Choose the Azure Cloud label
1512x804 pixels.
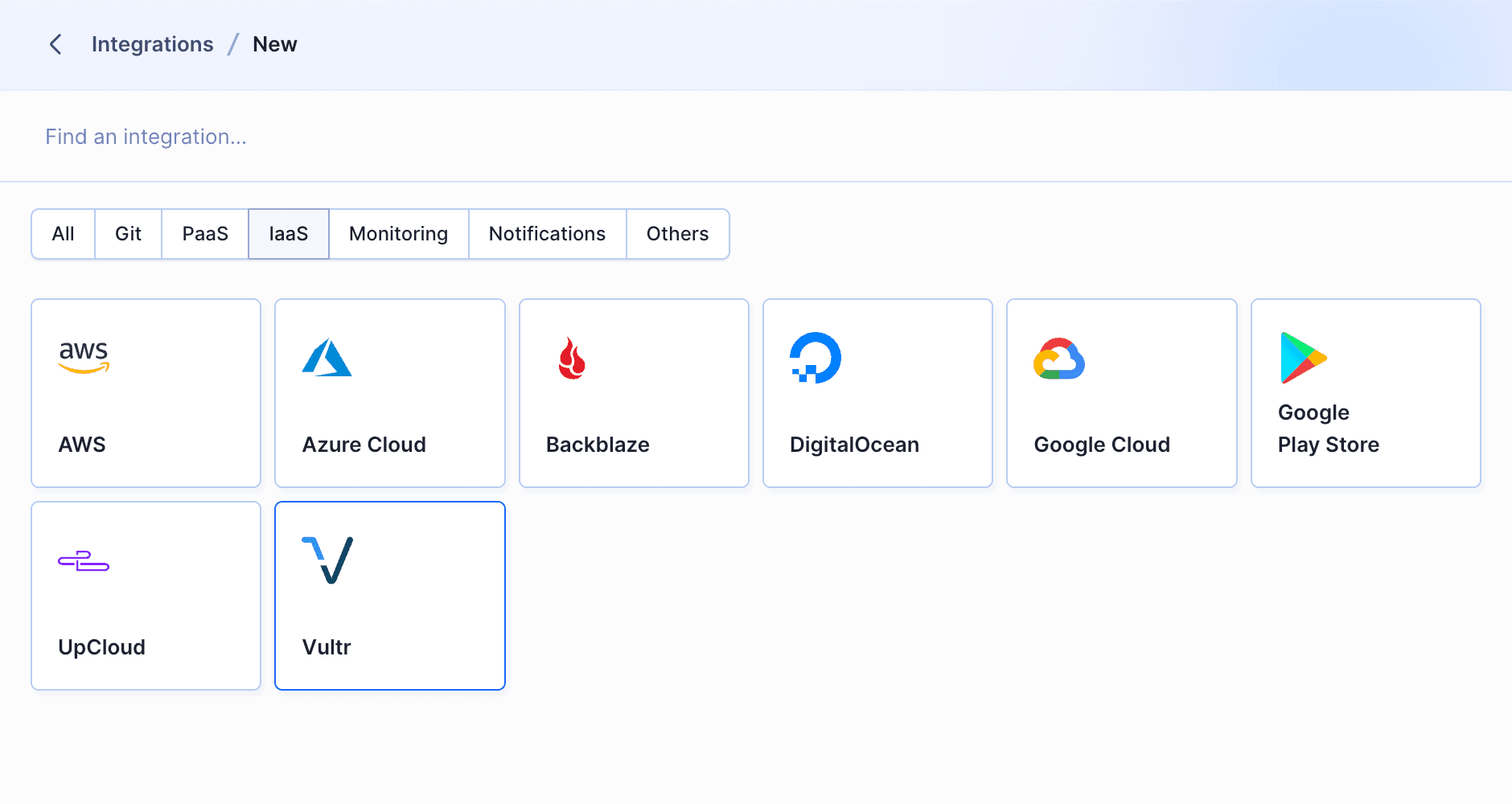coord(364,445)
